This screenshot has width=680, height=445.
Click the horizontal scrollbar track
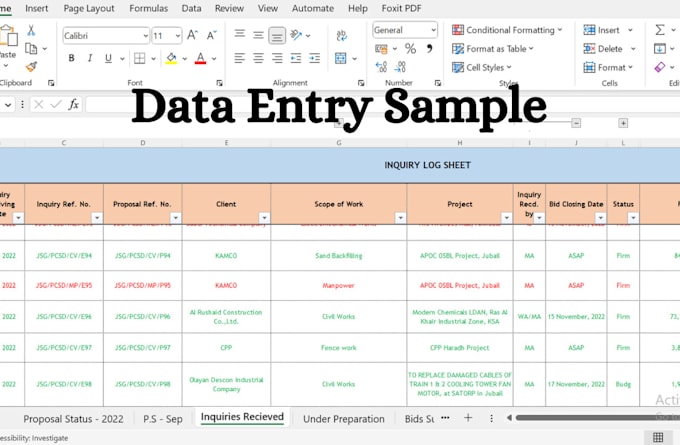(x=598, y=418)
